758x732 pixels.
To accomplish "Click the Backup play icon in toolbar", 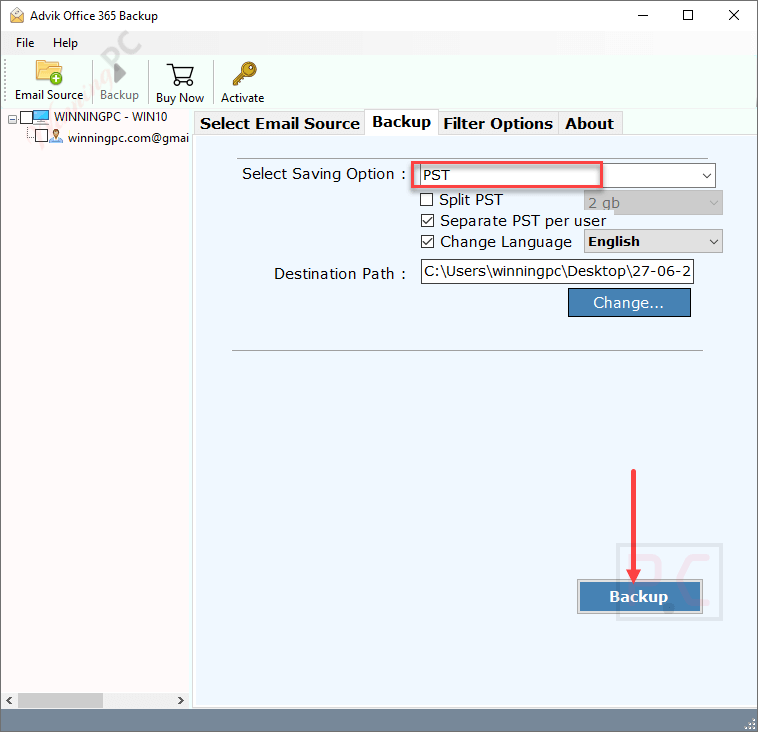I will coord(119,73).
